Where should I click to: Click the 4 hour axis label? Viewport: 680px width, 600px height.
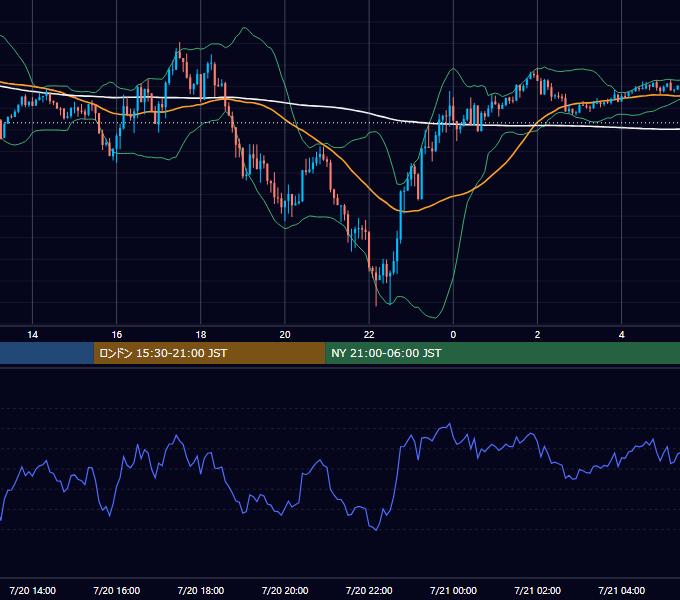coord(621,335)
